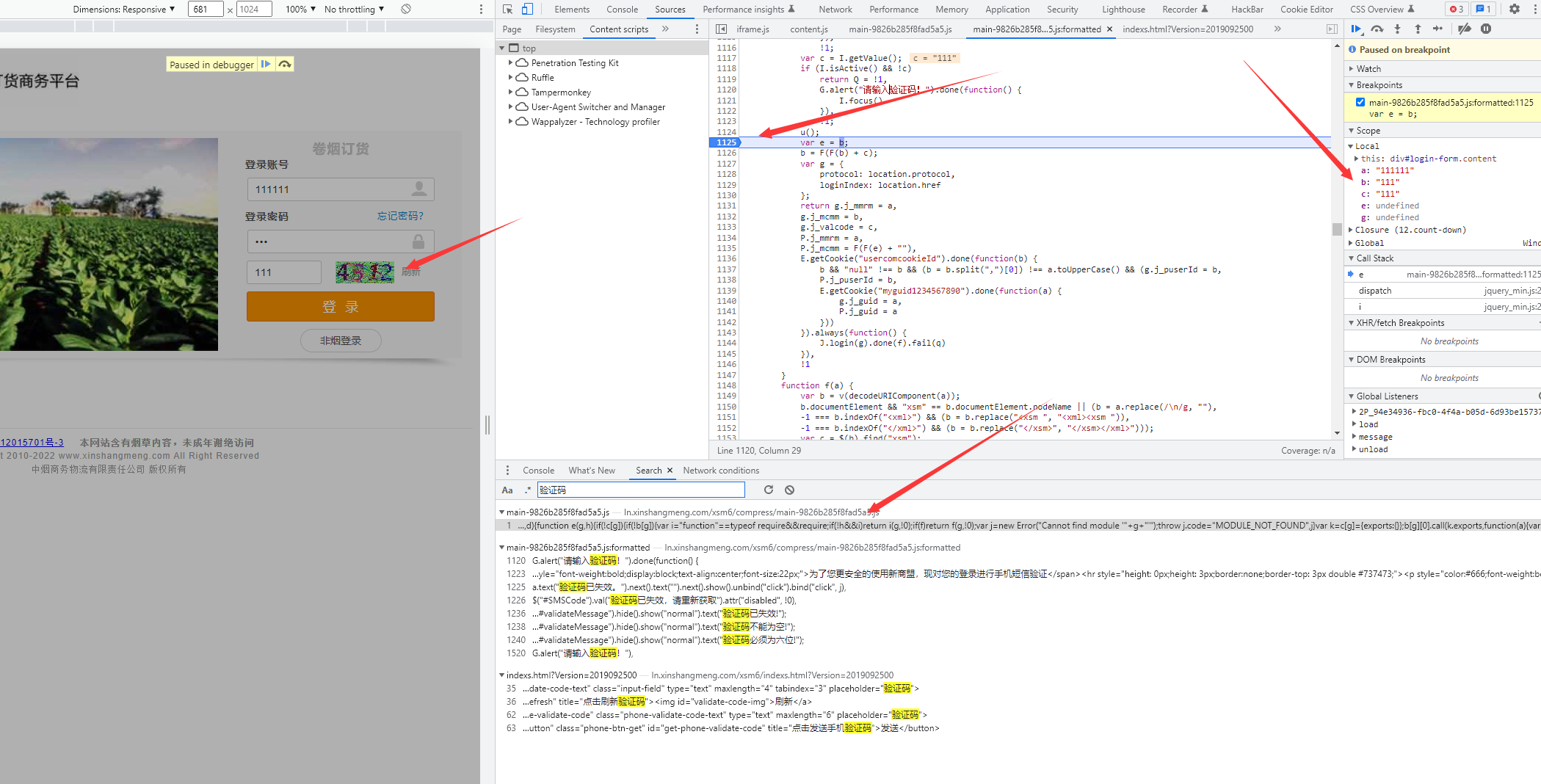1541x784 pixels.
Task: Expand the Watch section
Action: [x=1368, y=68]
